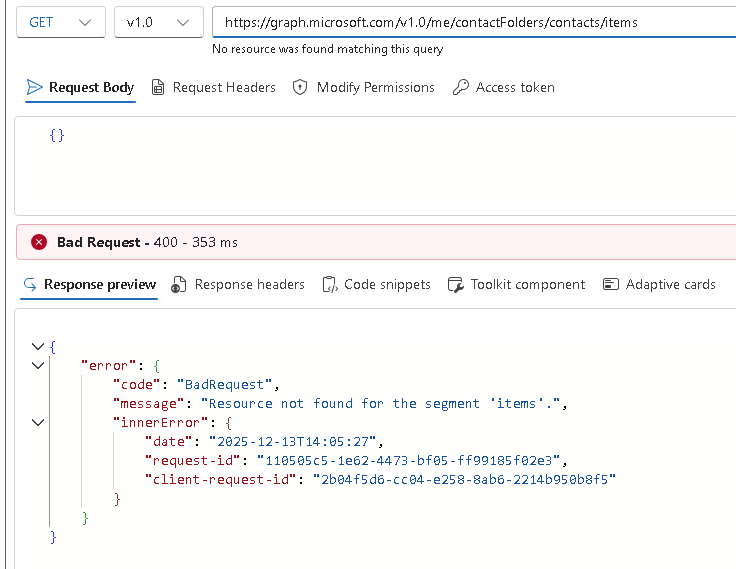Click the "innerError" key

[161, 423]
